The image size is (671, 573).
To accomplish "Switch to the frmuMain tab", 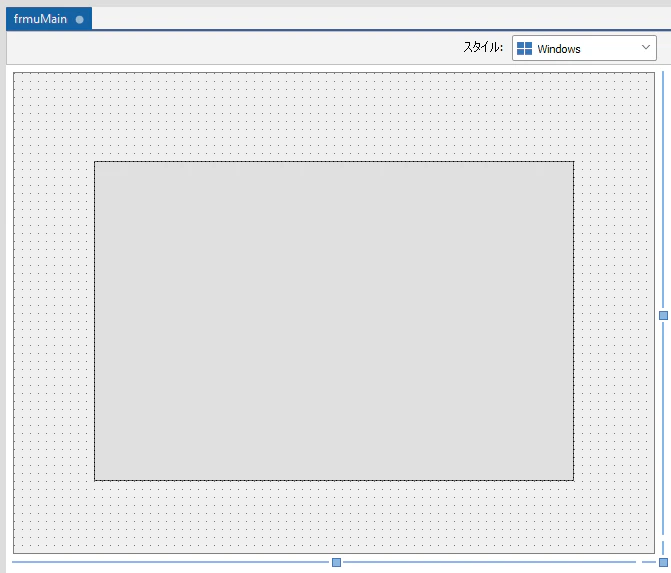I will coord(49,19).
